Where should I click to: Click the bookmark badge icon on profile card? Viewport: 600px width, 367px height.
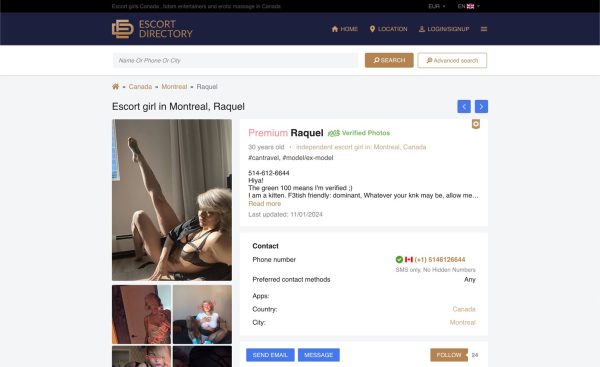point(476,124)
